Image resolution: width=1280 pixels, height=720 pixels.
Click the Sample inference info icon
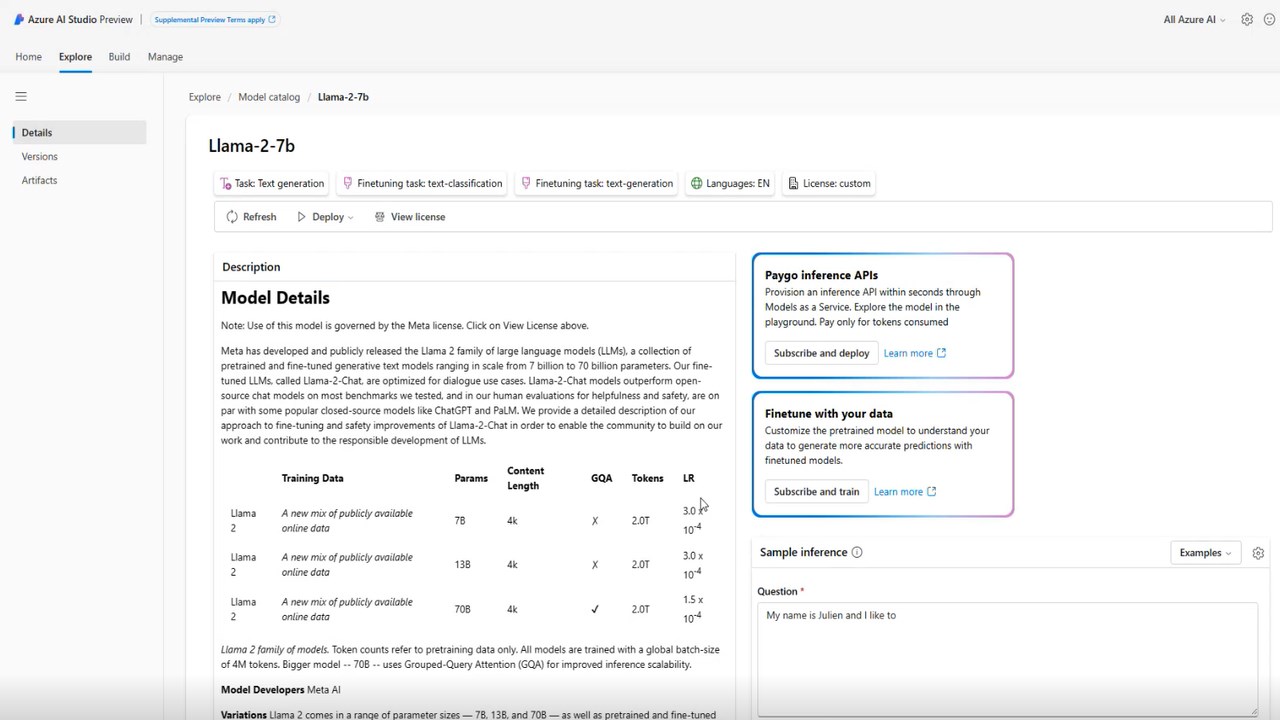tap(857, 552)
